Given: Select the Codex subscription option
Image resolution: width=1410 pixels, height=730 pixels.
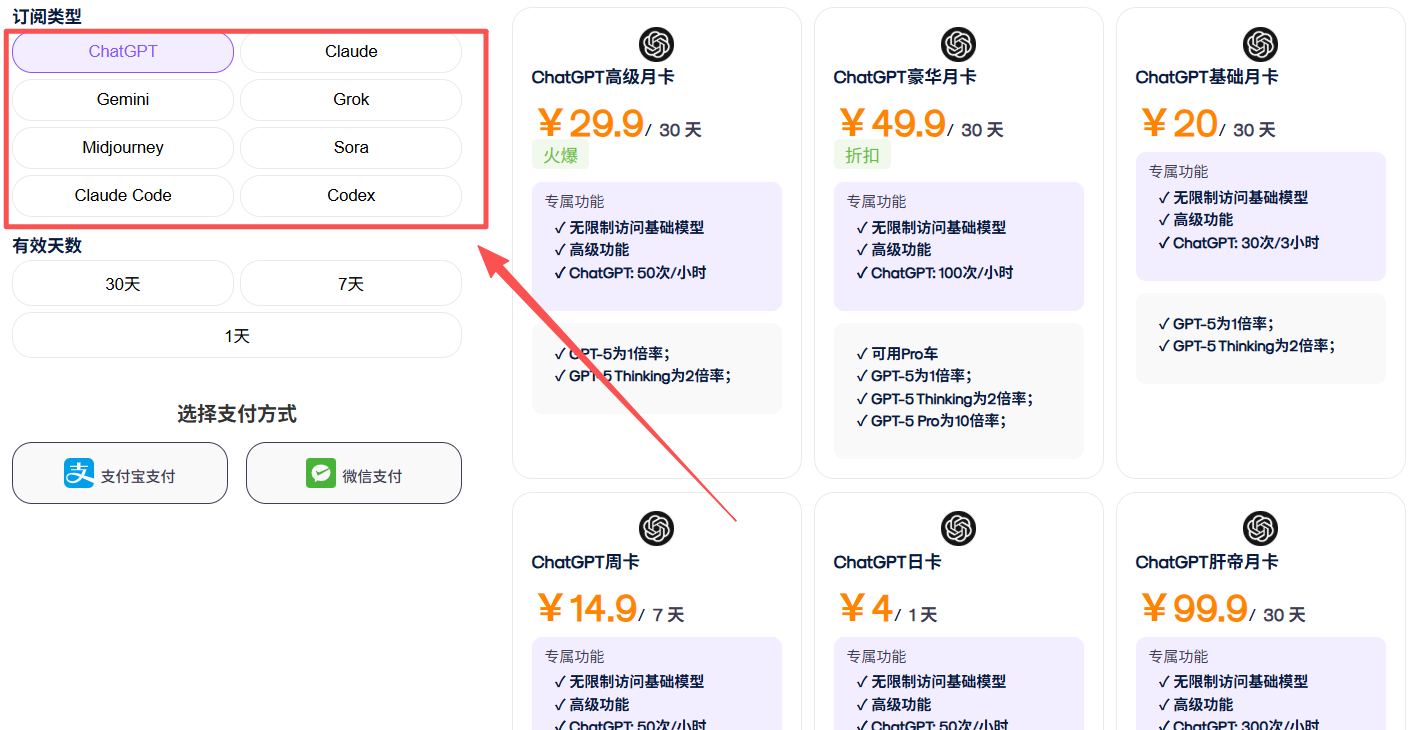Looking at the screenshot, I should tap(351, 196).
